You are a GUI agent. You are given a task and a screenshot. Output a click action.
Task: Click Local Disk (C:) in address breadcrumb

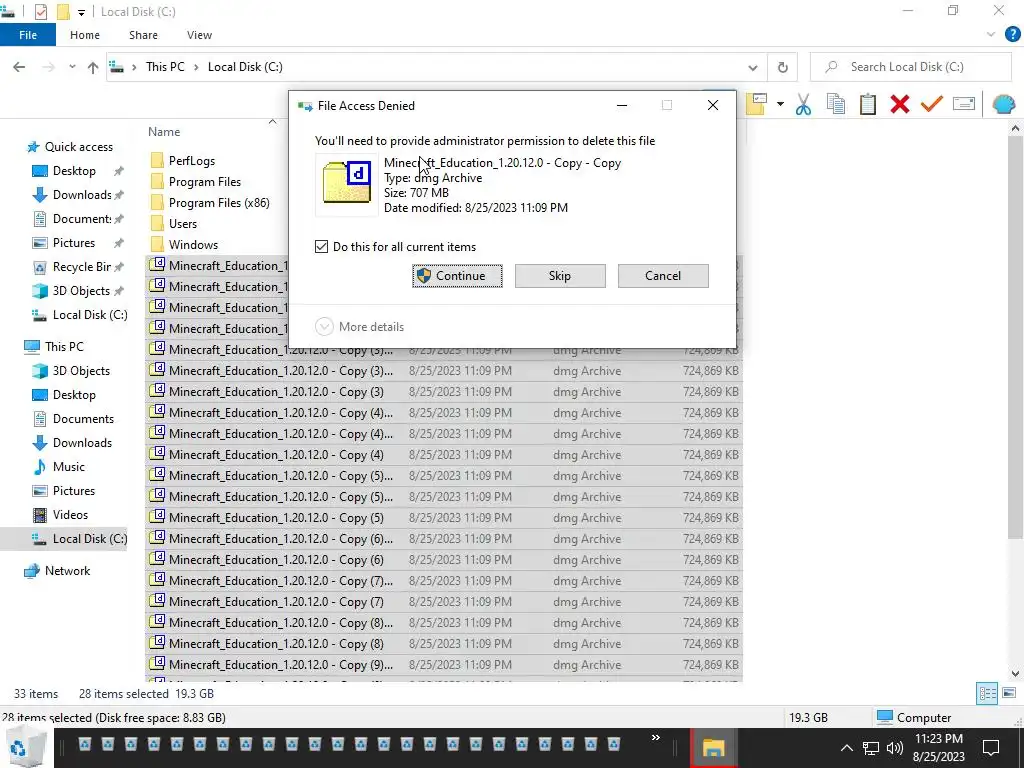[x=245, y=67]
